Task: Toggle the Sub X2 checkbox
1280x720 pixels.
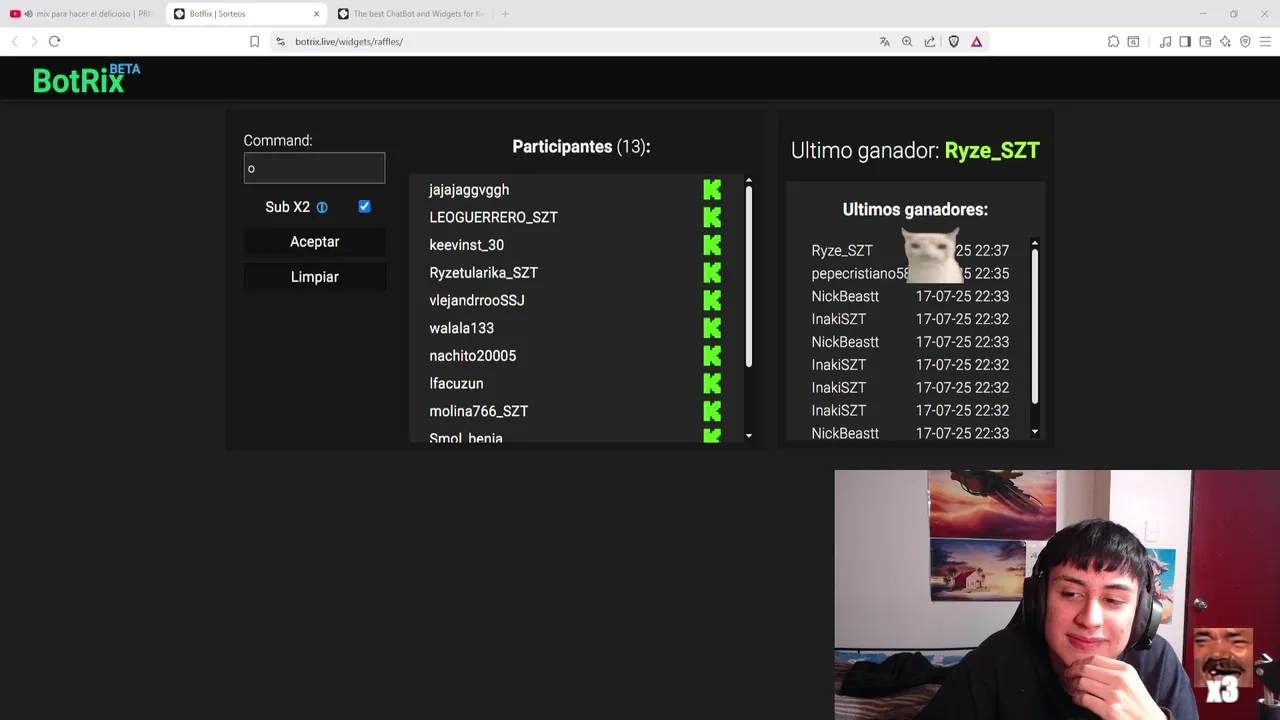Action: click(x=364, y=206)
